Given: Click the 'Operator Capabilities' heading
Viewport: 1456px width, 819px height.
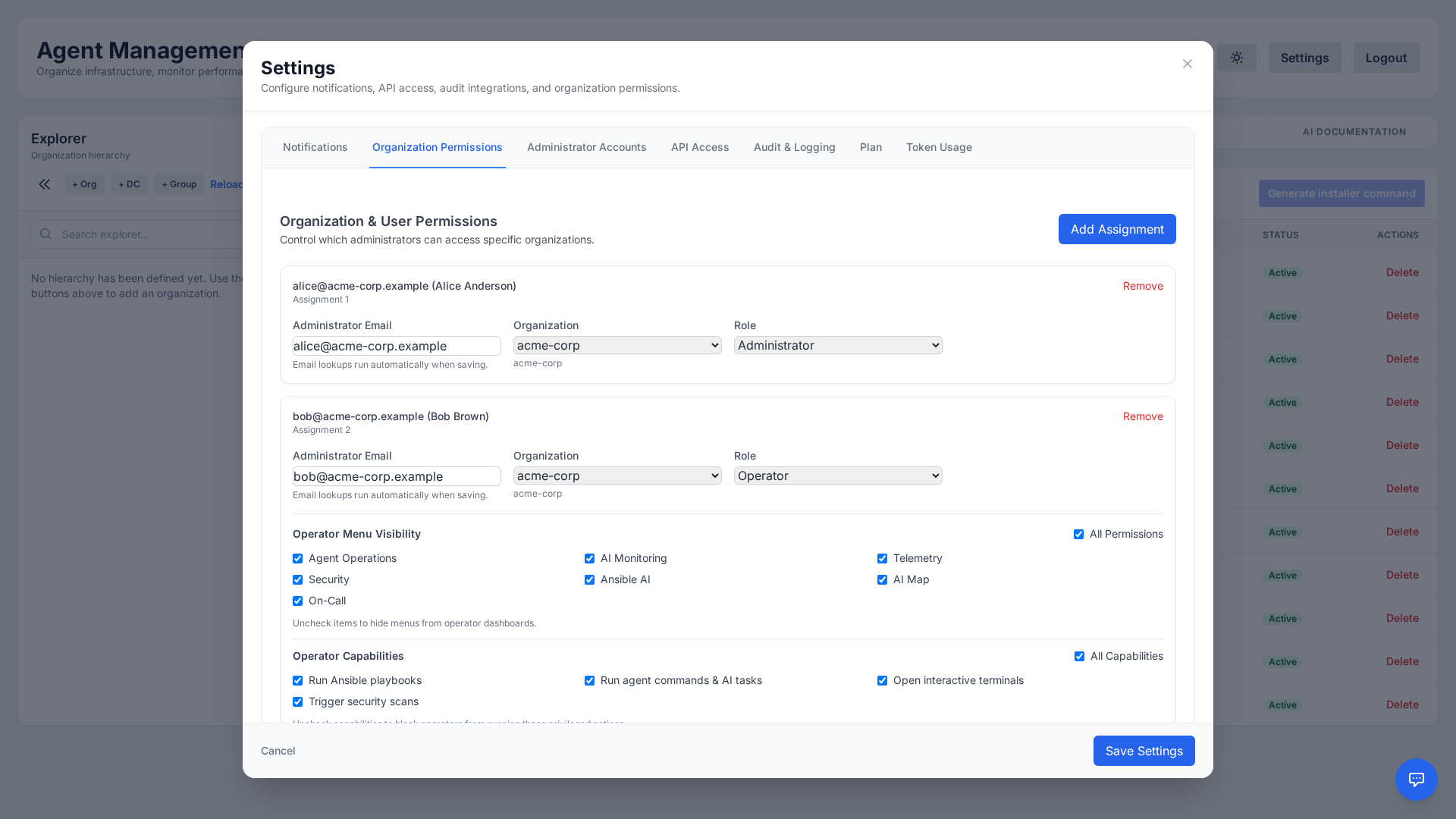Looking at the screenshot, I should (348, 656).
